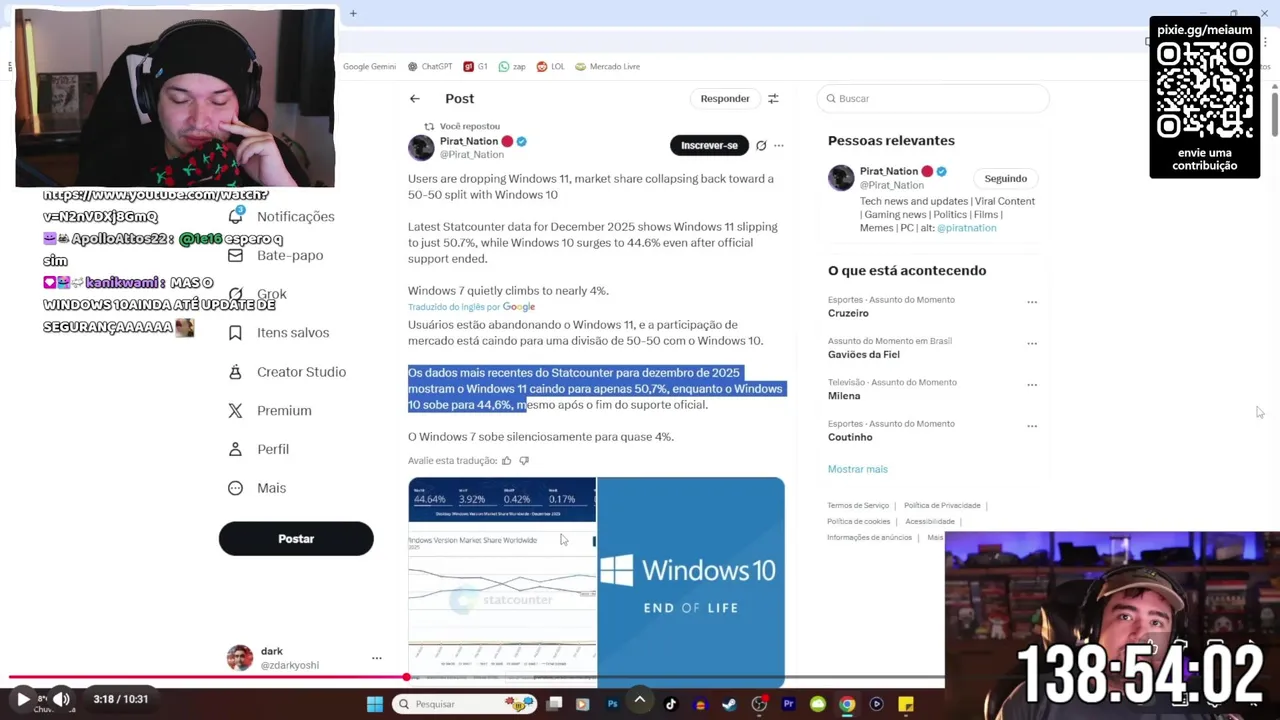Open Informações de anúncios link
Image resolution: width=1280 pixels, height=720 pixels.
point(869,538)
